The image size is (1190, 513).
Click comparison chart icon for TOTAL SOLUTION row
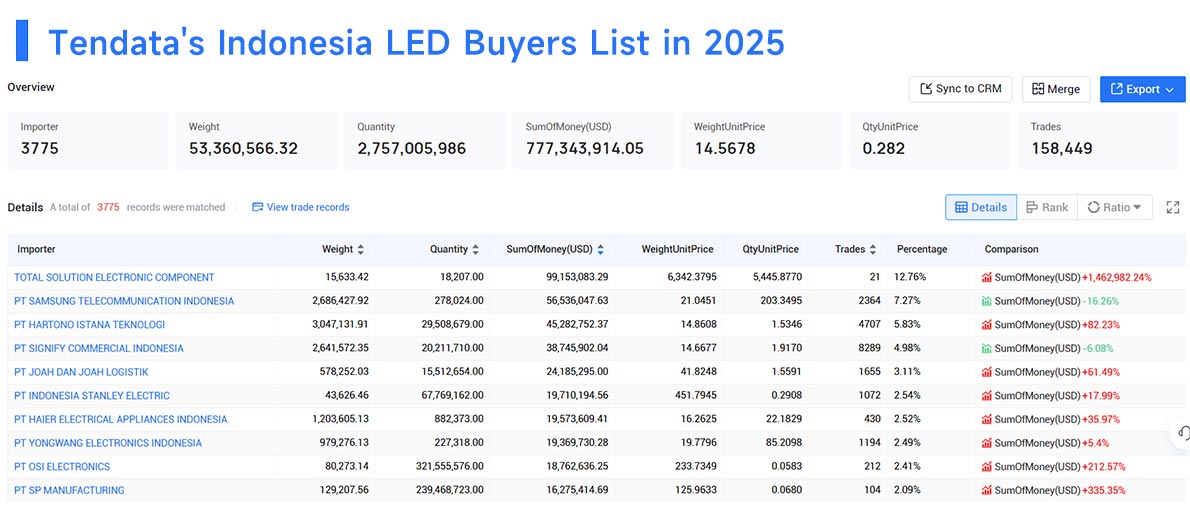[987, 278]
